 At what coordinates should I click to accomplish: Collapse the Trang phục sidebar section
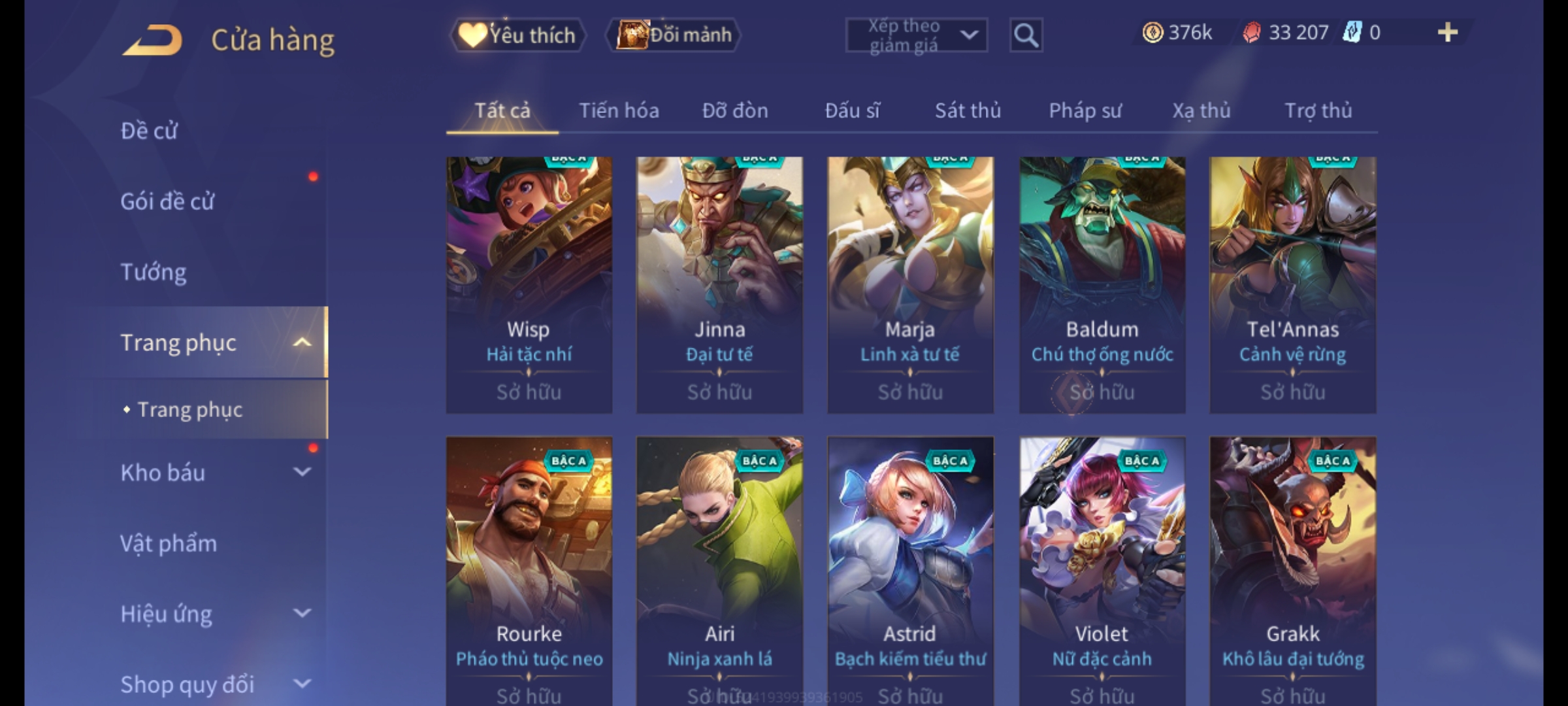pyautogui.click(x=302, y=343)
